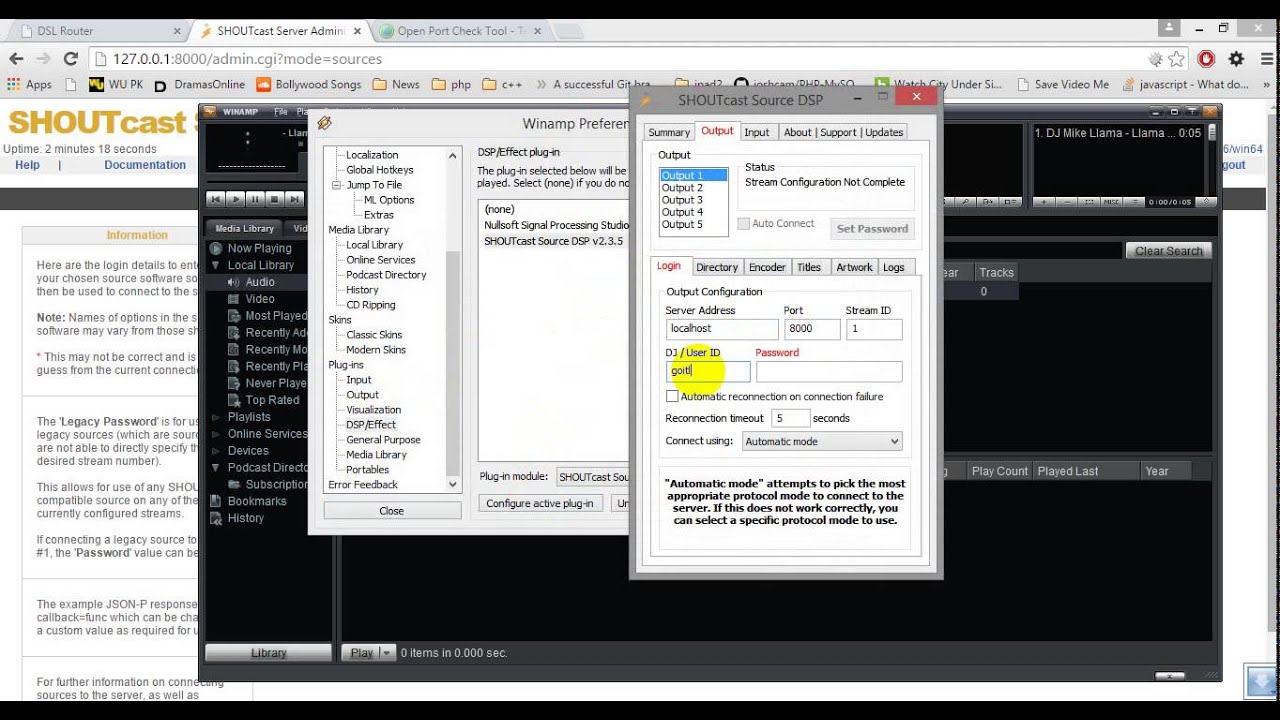The height and width of the screenshot is (720, 1280).
Task: Expand Playlists in Winamp library
Action: pos(215,417)
